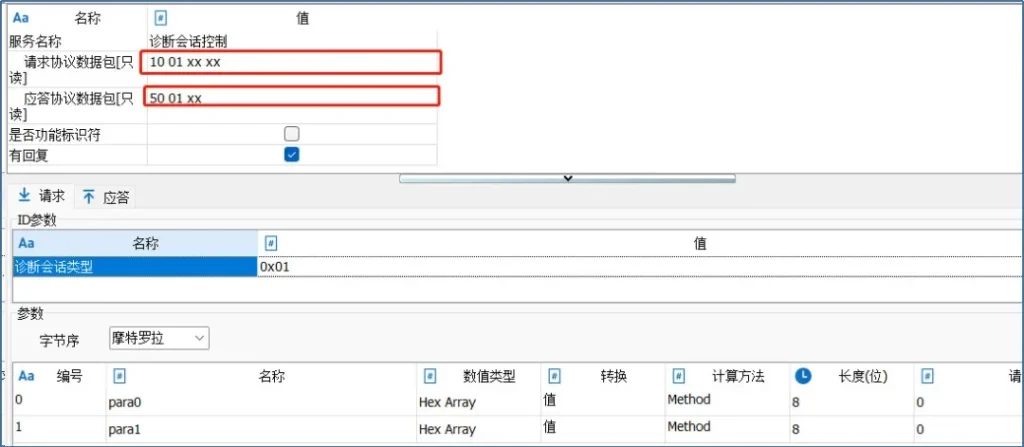Screen dimensions: 1024x447
Task: Click the # icon beside top 值 header
Action: (x=161, y=18)
